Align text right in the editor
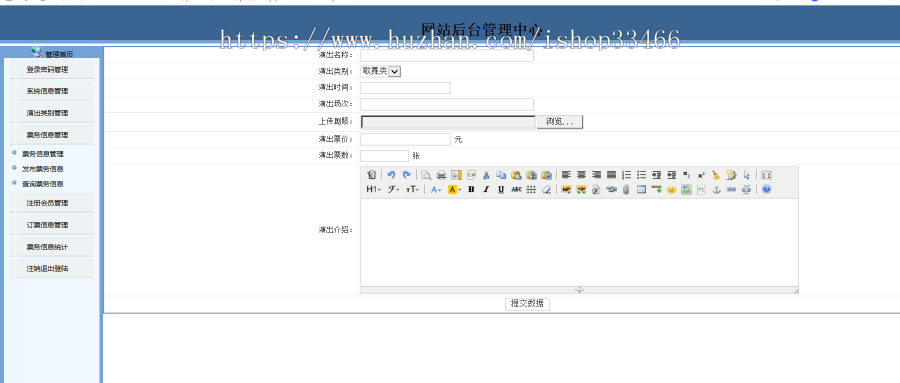Screen dimensions: 900x383 click(x=596, y=175)
